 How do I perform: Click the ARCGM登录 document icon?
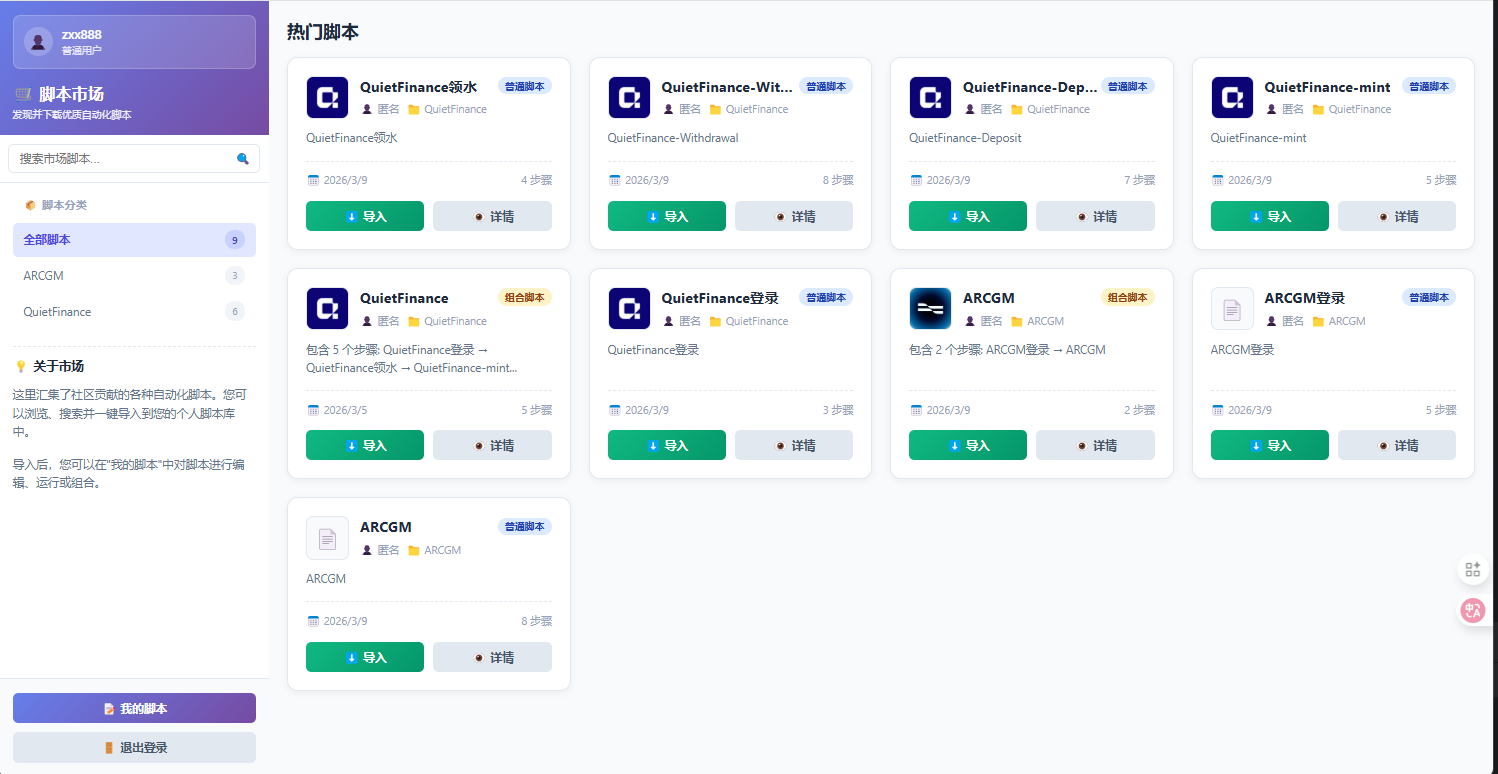tap(1232, 309)
